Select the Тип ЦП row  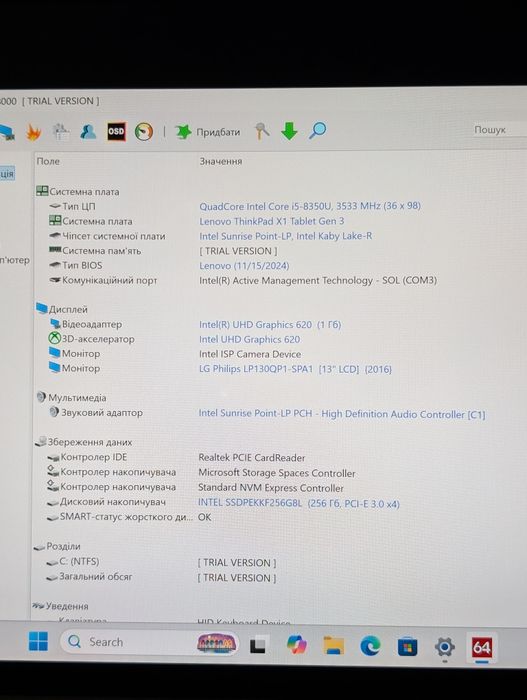[x=72, y=206]
